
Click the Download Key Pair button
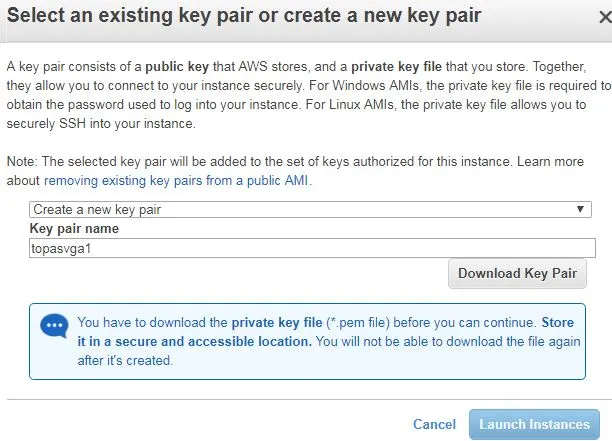click(517, 274)
